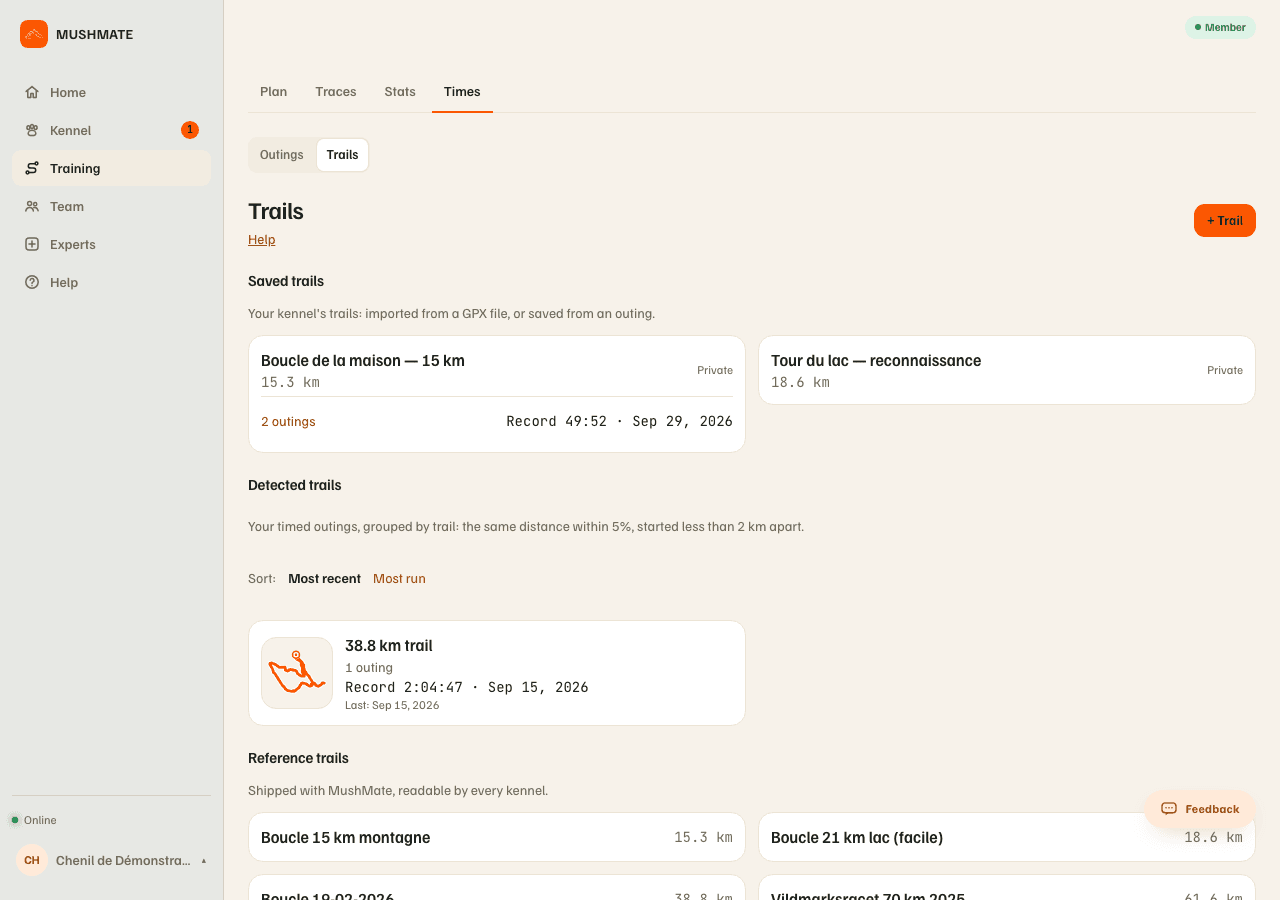Click the Feedback chat bubble icon

pos(1169,809)
